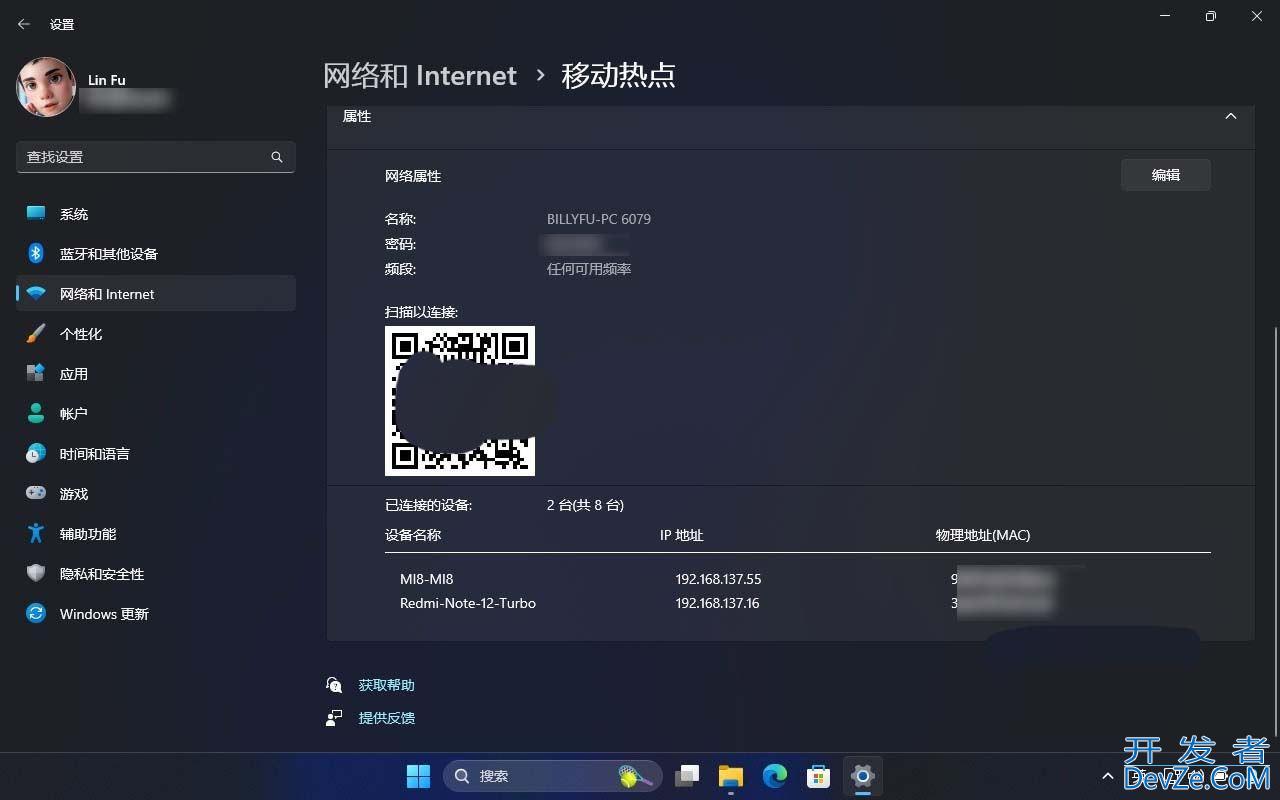Click the back arrow in Settings title bar
The width and height of the screenshot is (1280, 800).
(24, 24)
